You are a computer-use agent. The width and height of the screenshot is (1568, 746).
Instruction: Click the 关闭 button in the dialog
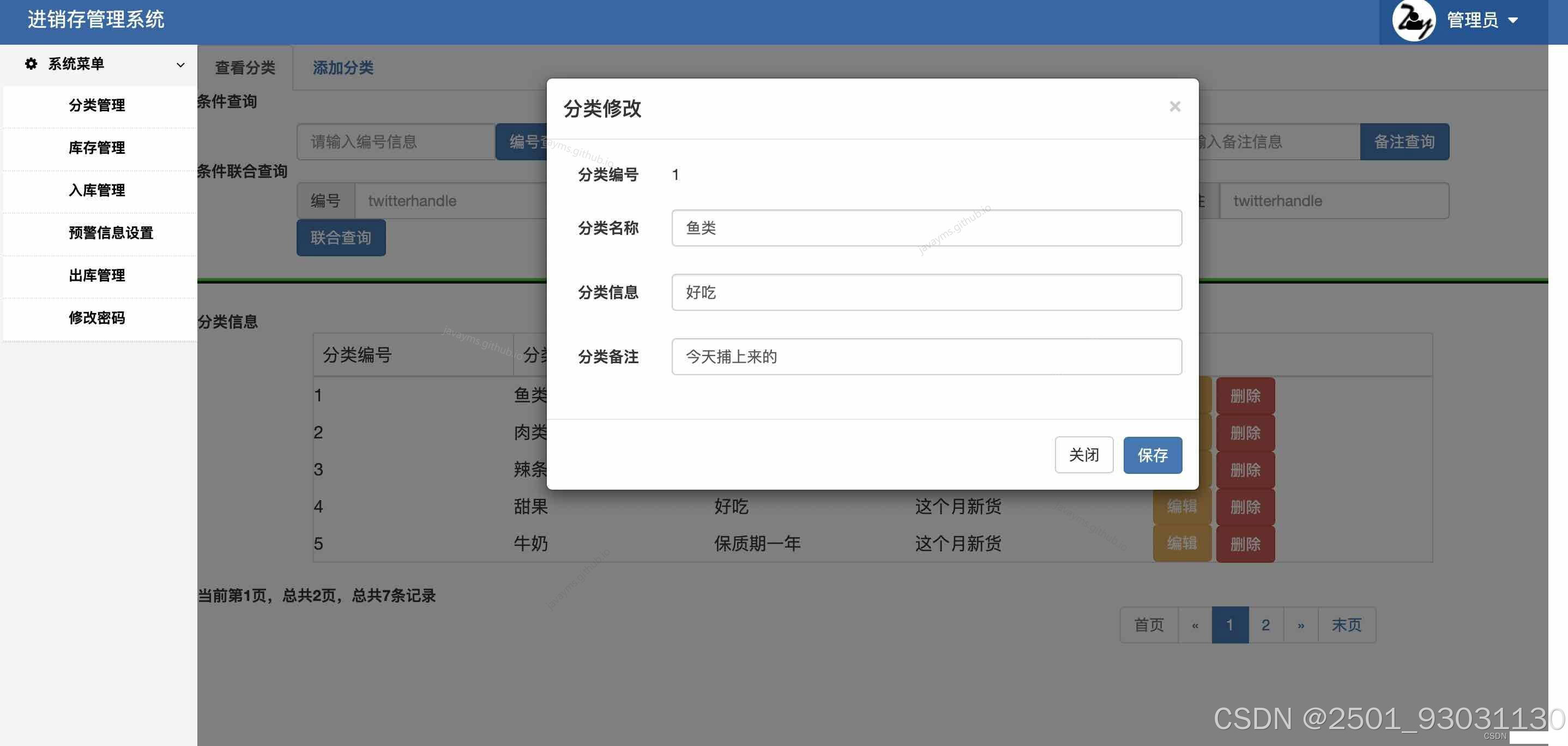pos(1083,455)
